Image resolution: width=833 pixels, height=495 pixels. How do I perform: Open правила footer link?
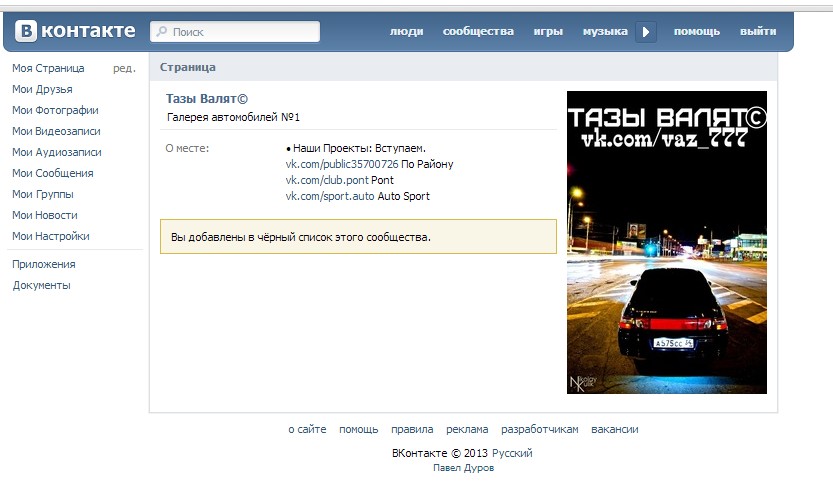click(412, 429)
